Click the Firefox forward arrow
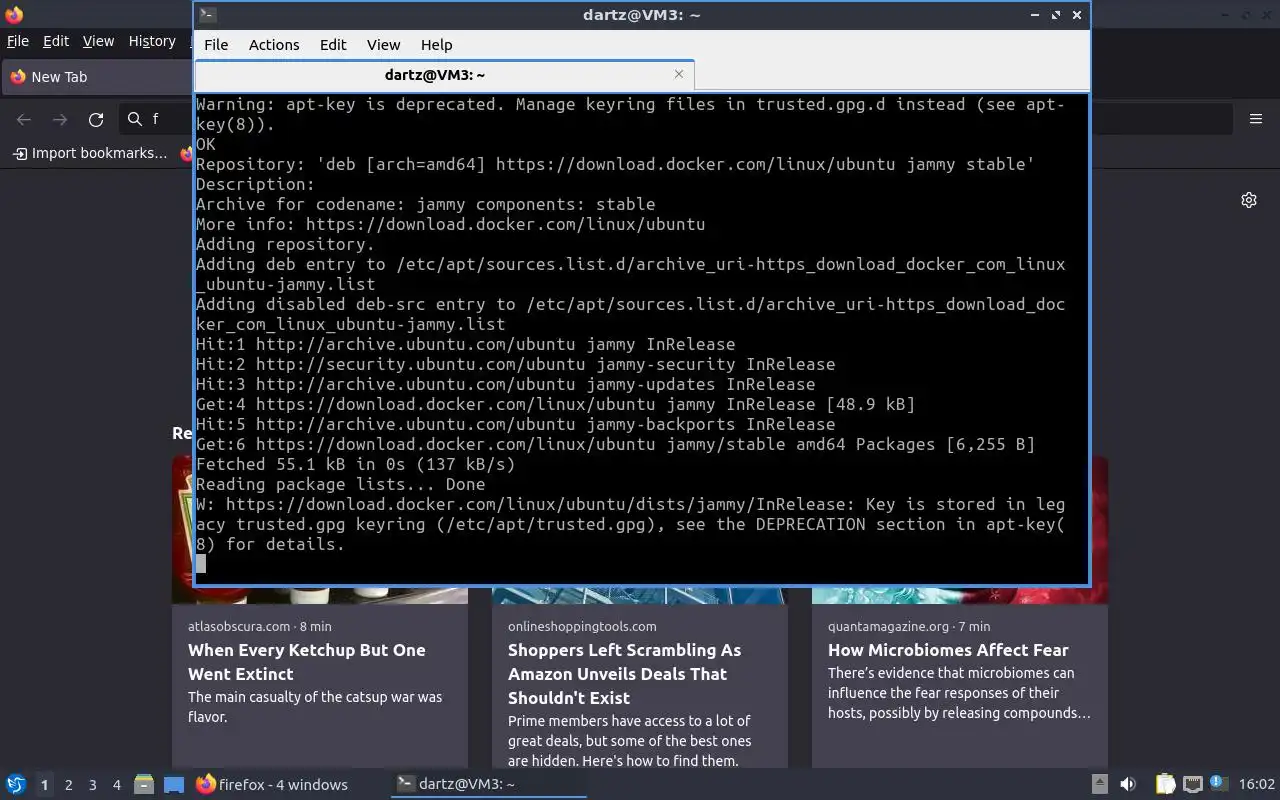 (60, 119)
